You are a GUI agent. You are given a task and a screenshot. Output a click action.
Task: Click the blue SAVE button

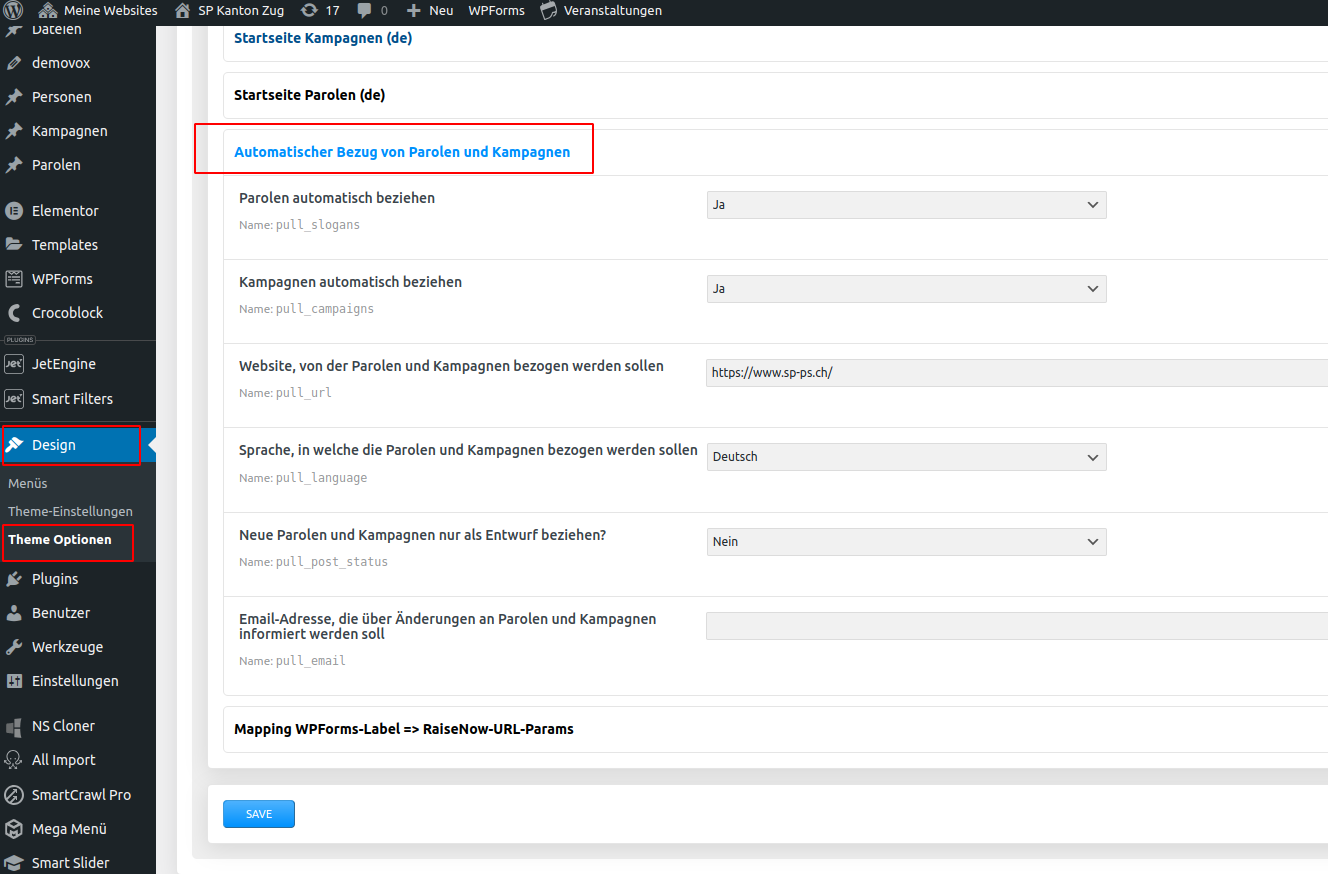click(x=258, y=814)
